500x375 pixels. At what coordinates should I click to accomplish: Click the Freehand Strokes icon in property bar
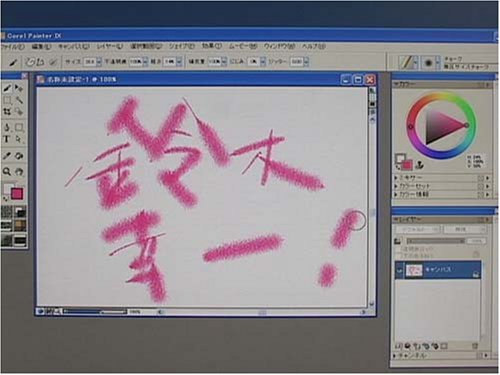pos(30,62)
